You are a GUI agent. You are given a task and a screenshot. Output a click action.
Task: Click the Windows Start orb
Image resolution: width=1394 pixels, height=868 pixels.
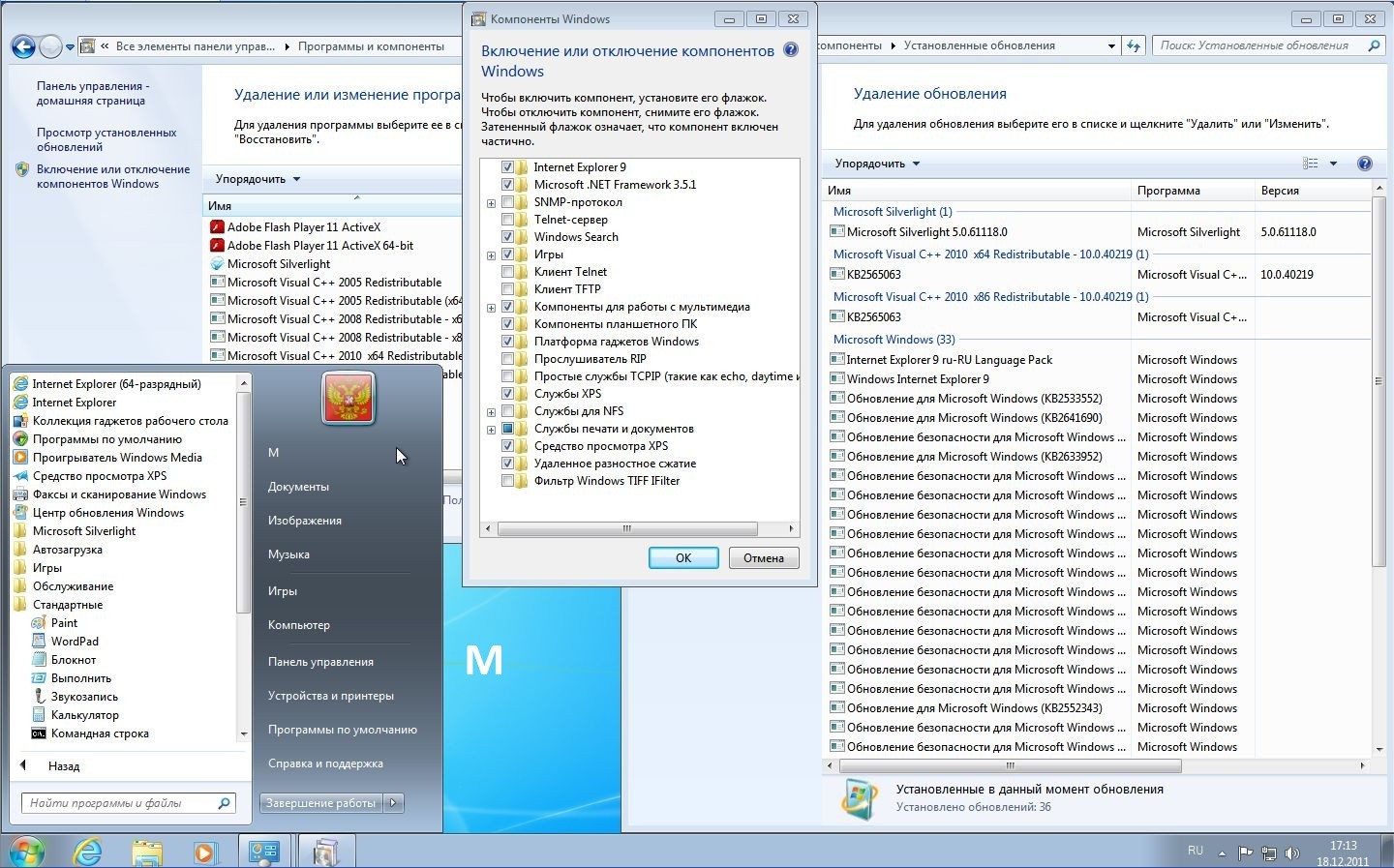[27, 852]
